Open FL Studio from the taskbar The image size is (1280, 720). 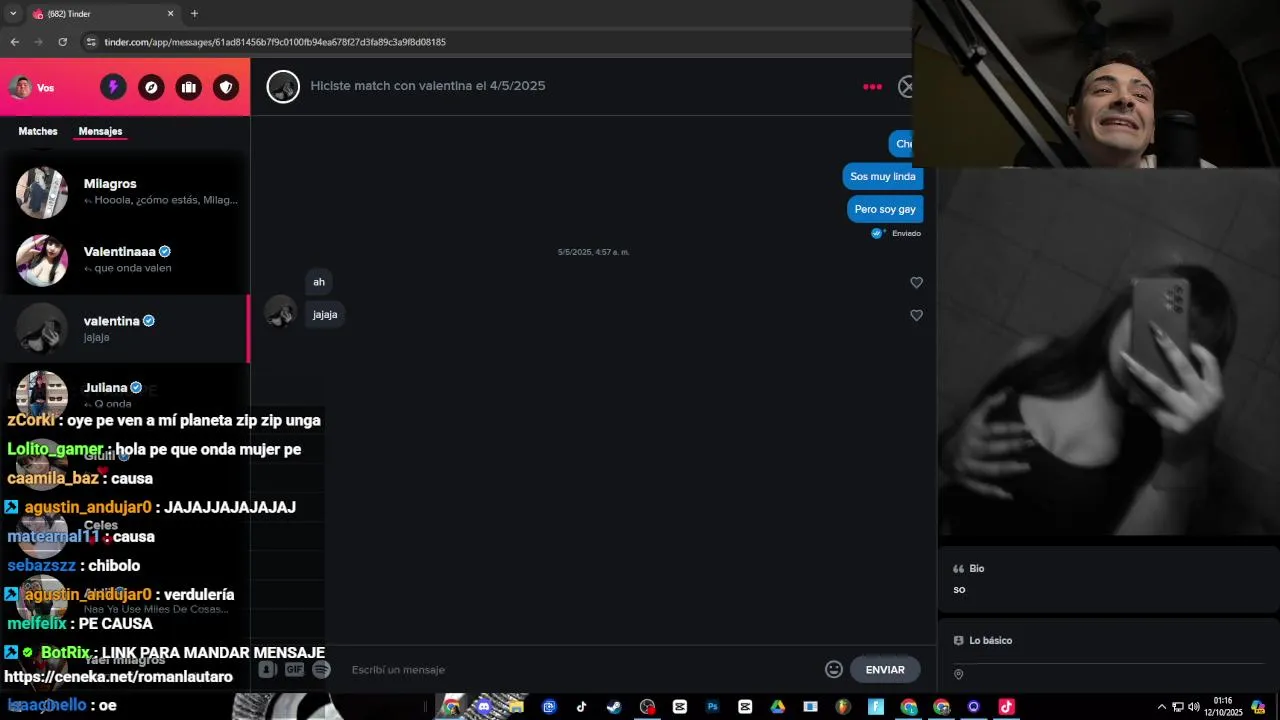click(x=843, y=706)
